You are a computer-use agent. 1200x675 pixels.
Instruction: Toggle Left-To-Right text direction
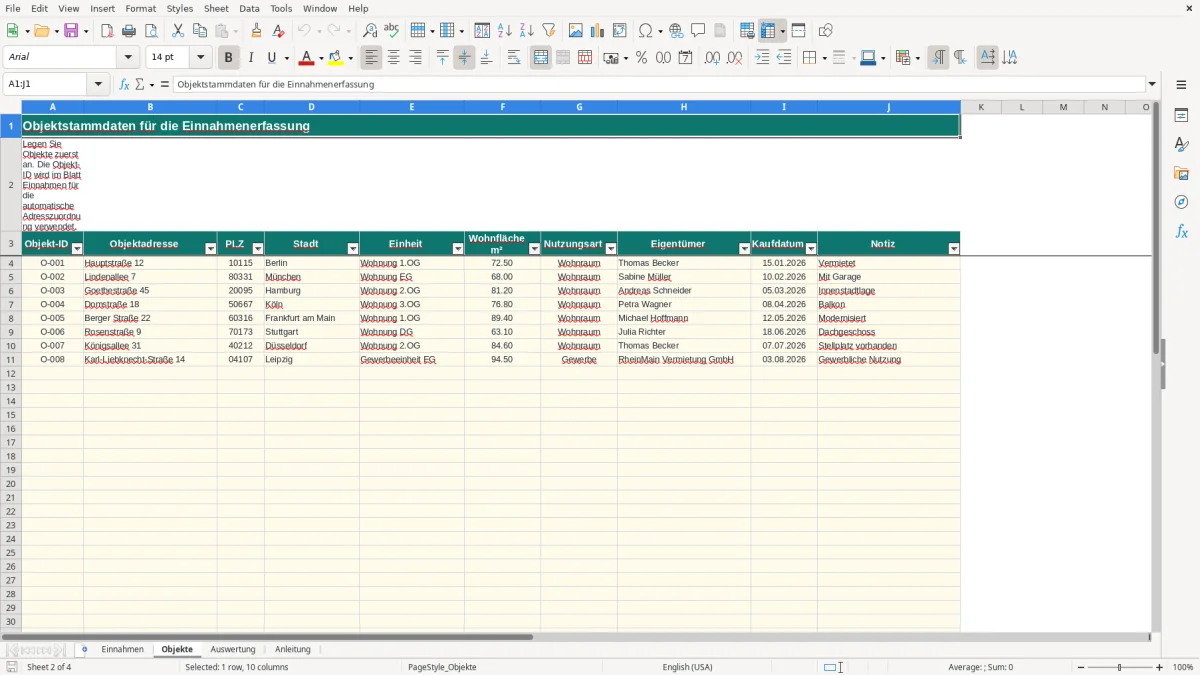point(938,58)
